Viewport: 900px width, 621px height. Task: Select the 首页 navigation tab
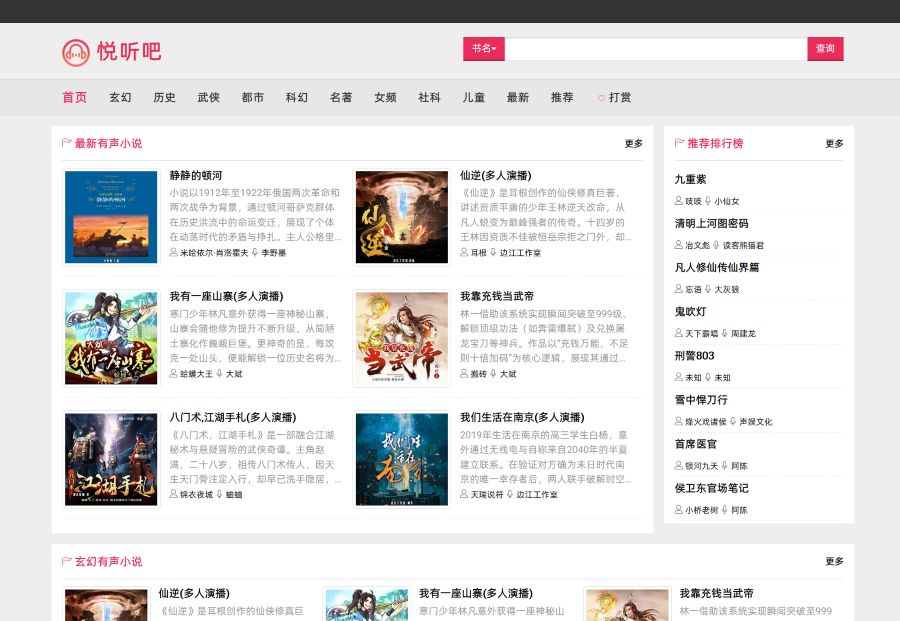pos(73,98)
